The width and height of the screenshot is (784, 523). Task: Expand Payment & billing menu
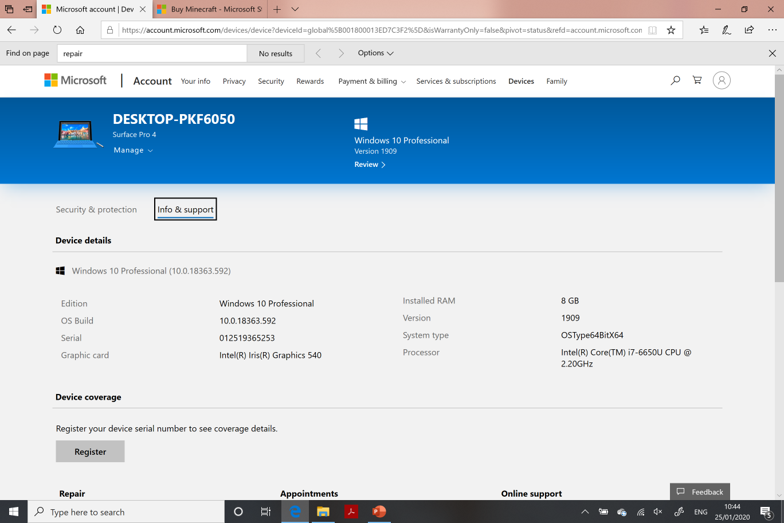click(x=372, y=81)
